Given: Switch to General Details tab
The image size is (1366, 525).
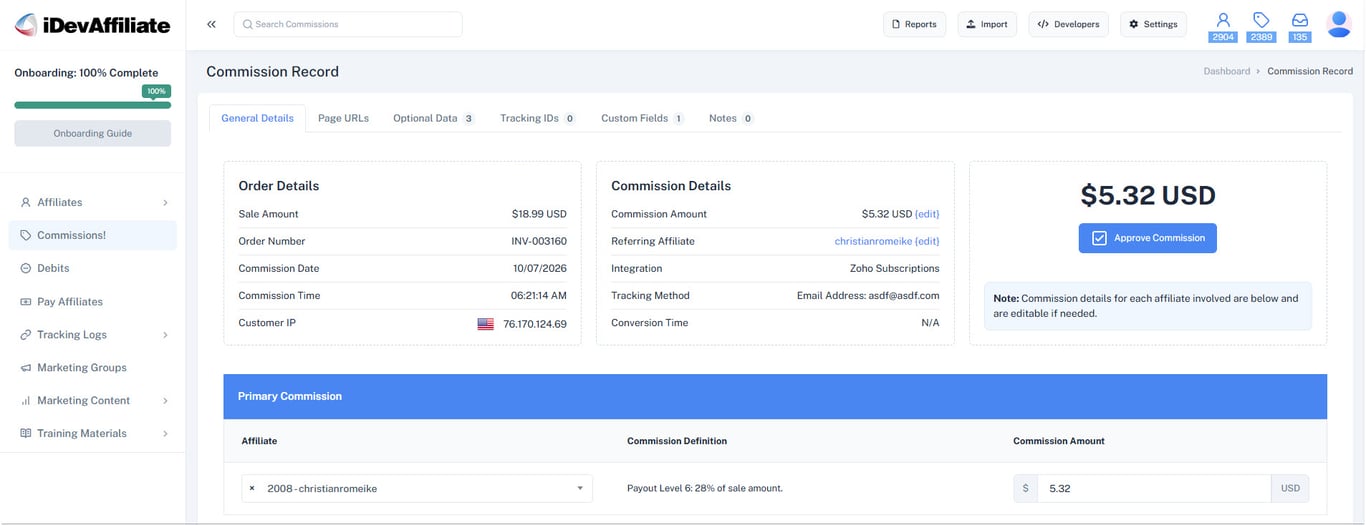Looking at the screenshot, I should pyautogui.click(x=257, y=118).
